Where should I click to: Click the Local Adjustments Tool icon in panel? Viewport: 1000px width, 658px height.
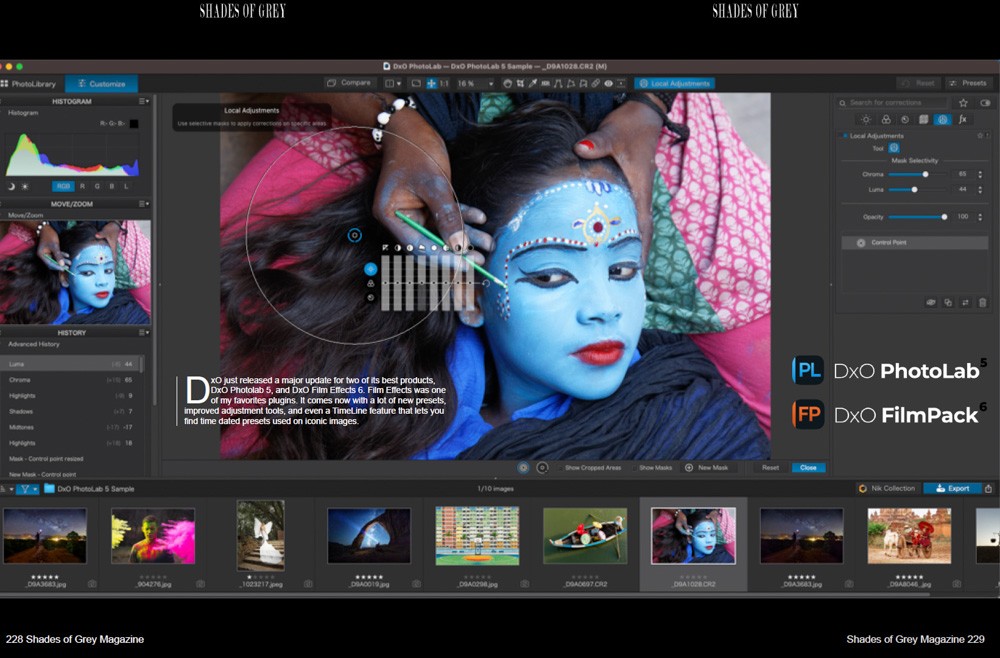[x=894, y=148]
